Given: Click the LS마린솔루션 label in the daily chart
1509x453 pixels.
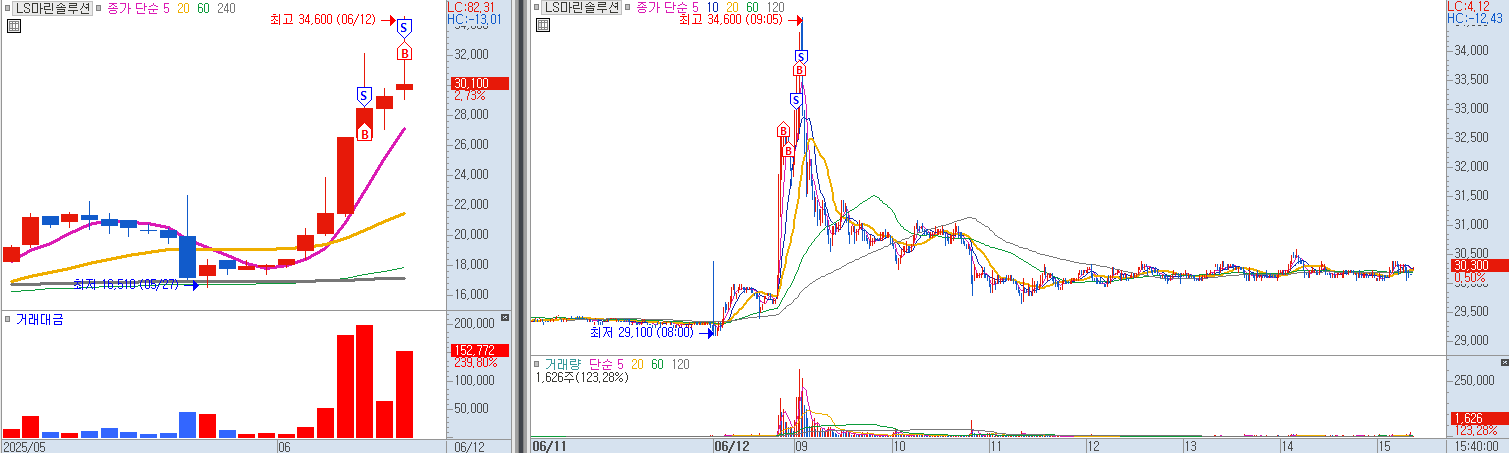Looking at the screenshot, I should 51,8.
